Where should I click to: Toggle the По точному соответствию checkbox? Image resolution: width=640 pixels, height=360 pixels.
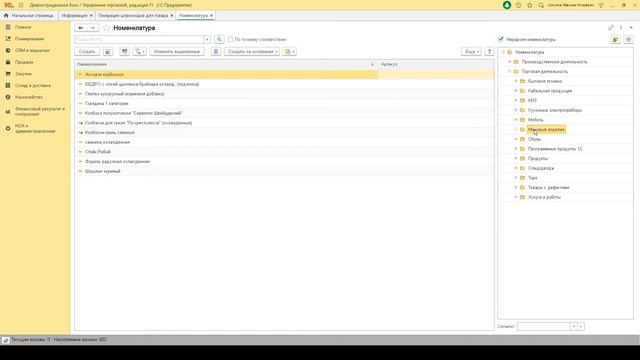click(230, 40)
